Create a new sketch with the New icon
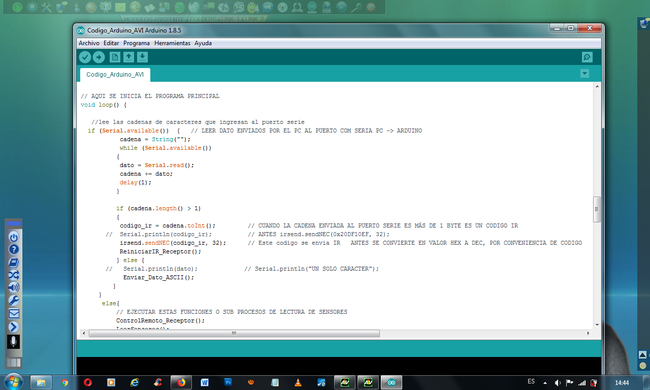Viewport: 650px width, 390px height. (115, 57)
